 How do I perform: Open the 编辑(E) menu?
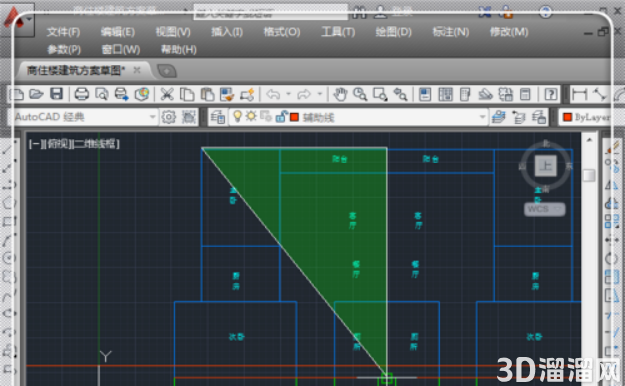click(x=118, y=32)
